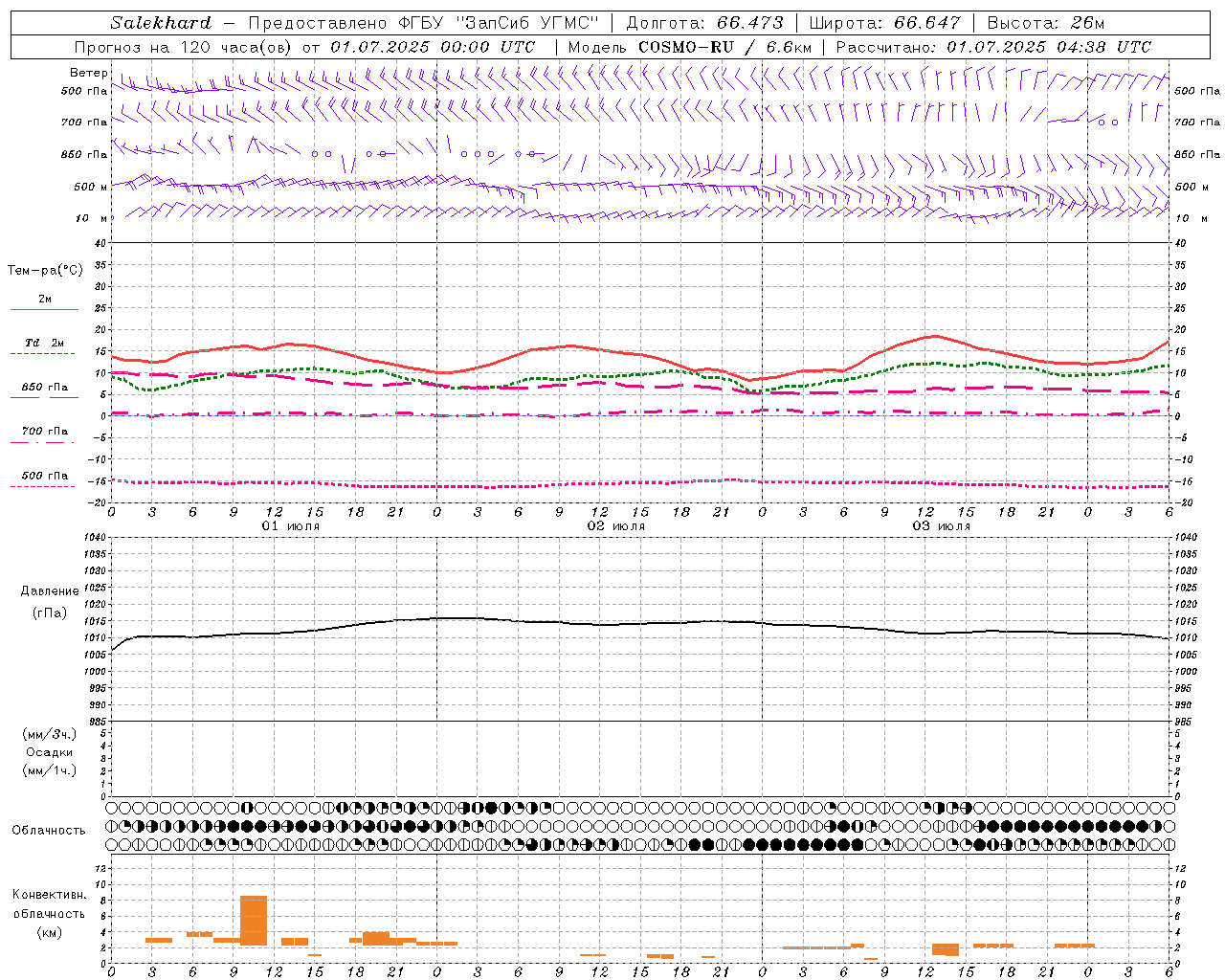Click the "(км)" unit under convective cloudiness

50,932
